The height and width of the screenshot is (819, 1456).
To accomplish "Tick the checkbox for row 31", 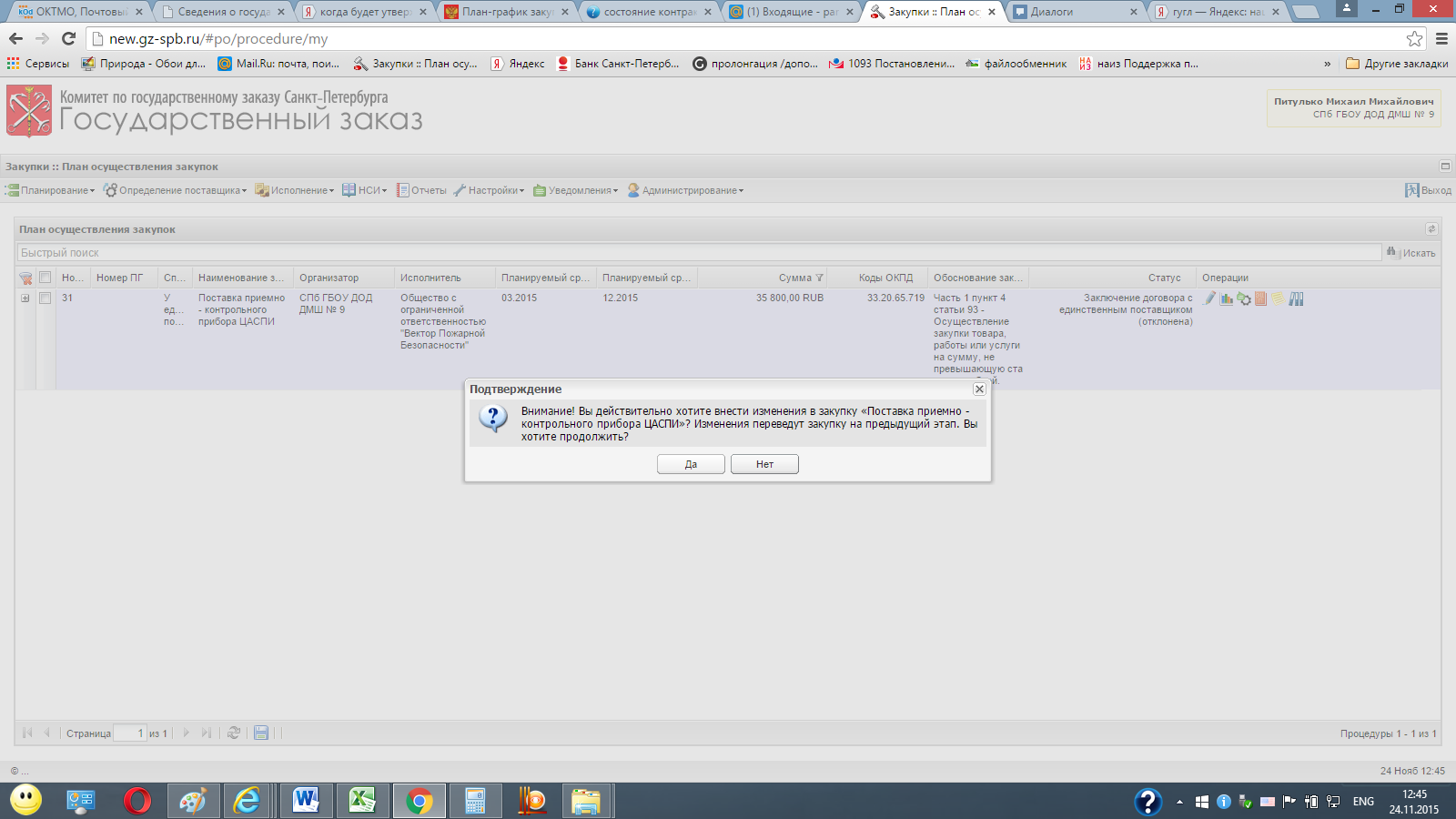I will click(45, 298).
